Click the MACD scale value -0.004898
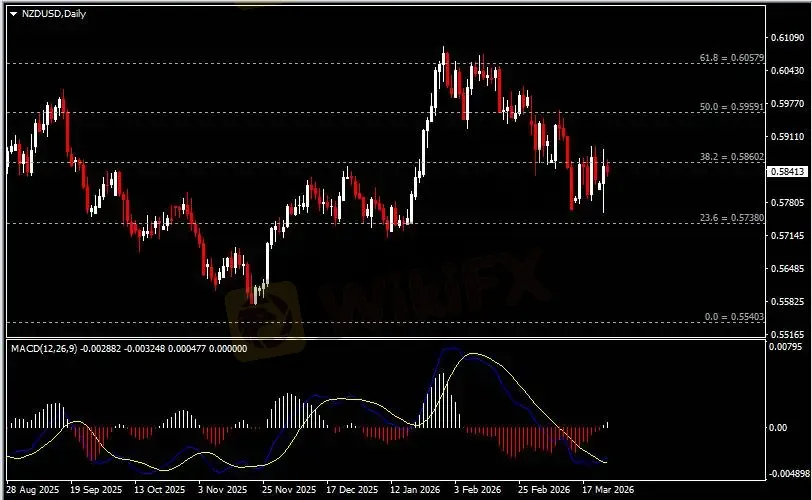 coord(789,474)
